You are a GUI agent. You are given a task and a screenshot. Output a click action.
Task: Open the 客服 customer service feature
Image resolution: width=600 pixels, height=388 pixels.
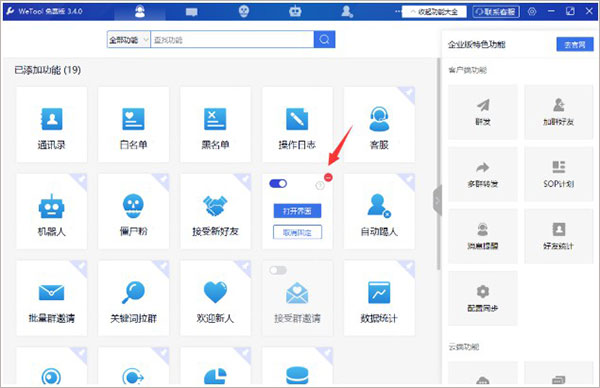tap(379, 125)
